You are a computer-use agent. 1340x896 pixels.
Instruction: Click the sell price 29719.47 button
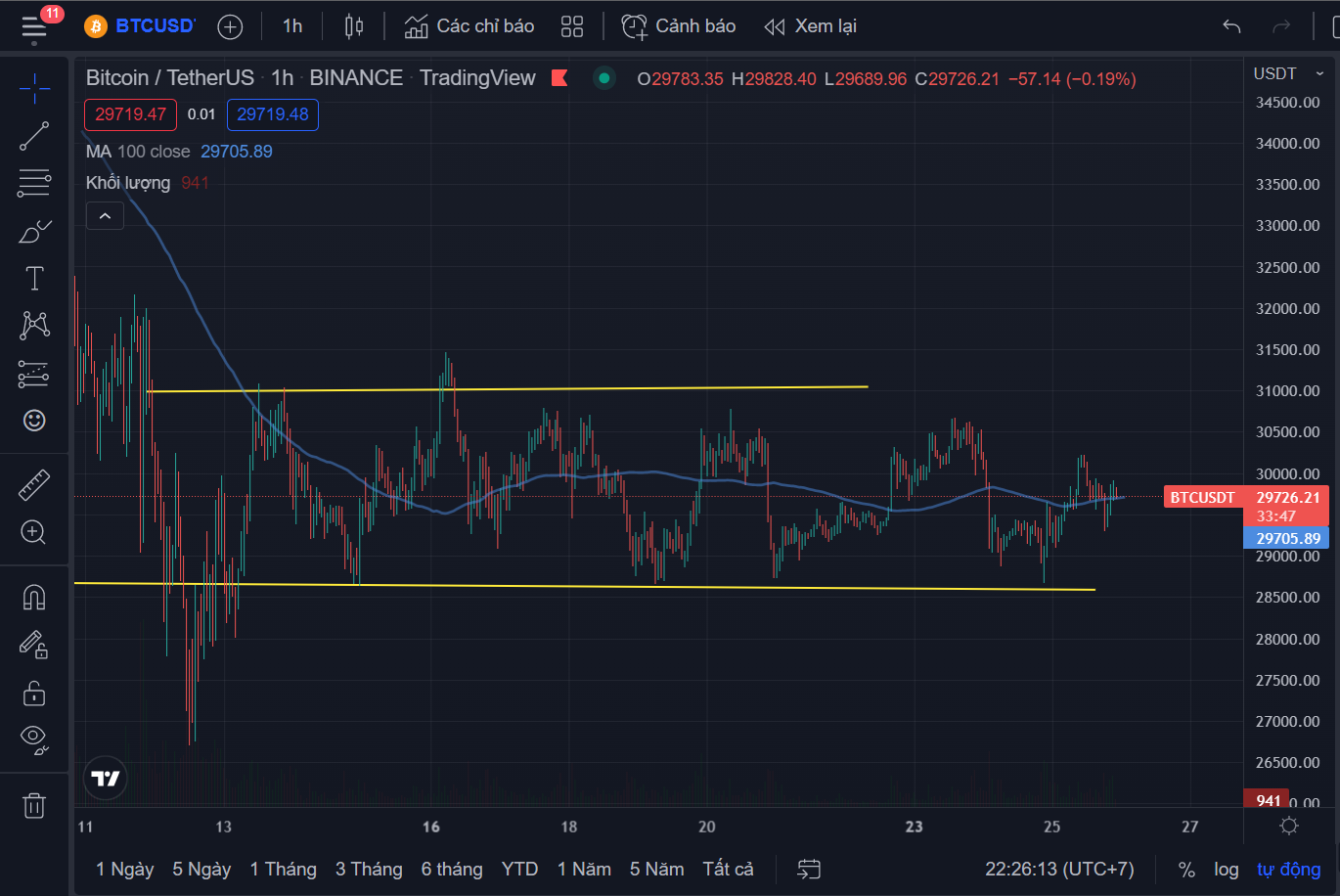(x=130, y=114)
